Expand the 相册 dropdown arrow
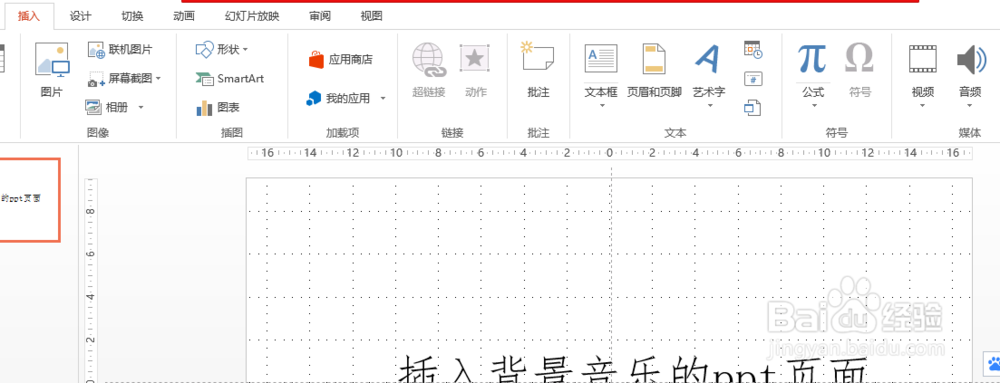Image resolution: width=1000 pixels, height=383 pixels. coord(141,107)
